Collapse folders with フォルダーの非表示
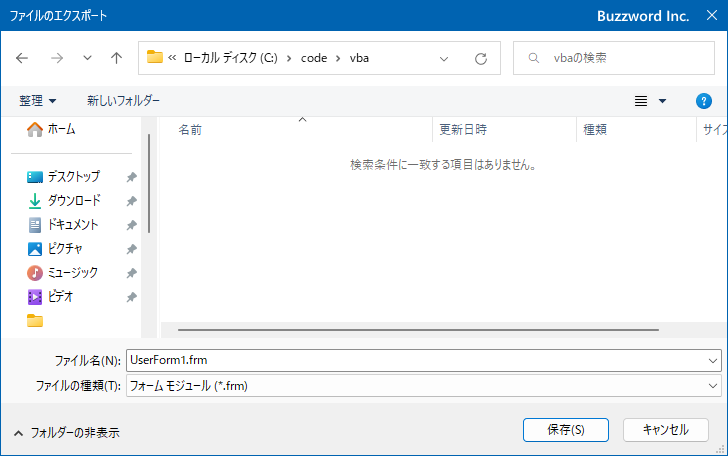 [x=66, y=433]
